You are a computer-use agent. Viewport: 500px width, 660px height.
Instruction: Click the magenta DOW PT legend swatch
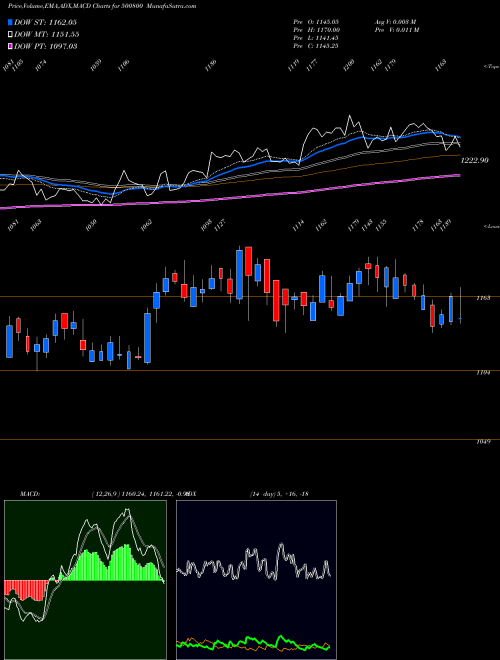point(10,46)
